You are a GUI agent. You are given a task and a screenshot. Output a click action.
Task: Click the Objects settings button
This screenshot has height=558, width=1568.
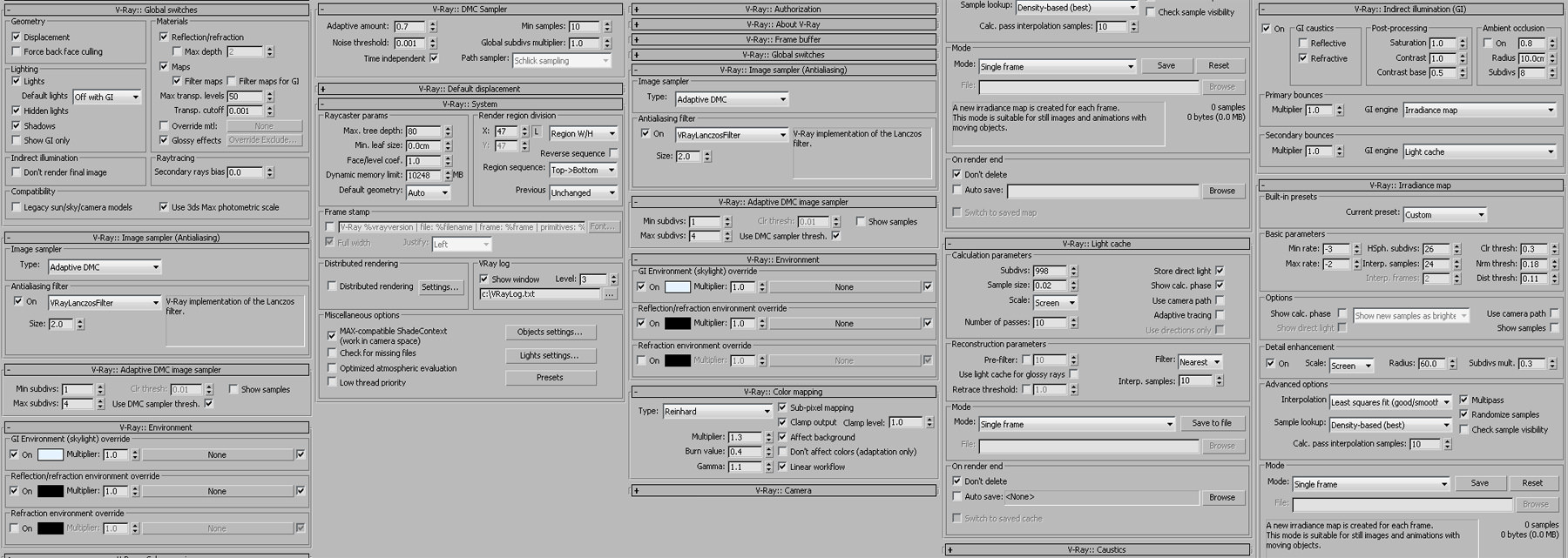pos(551,332)
